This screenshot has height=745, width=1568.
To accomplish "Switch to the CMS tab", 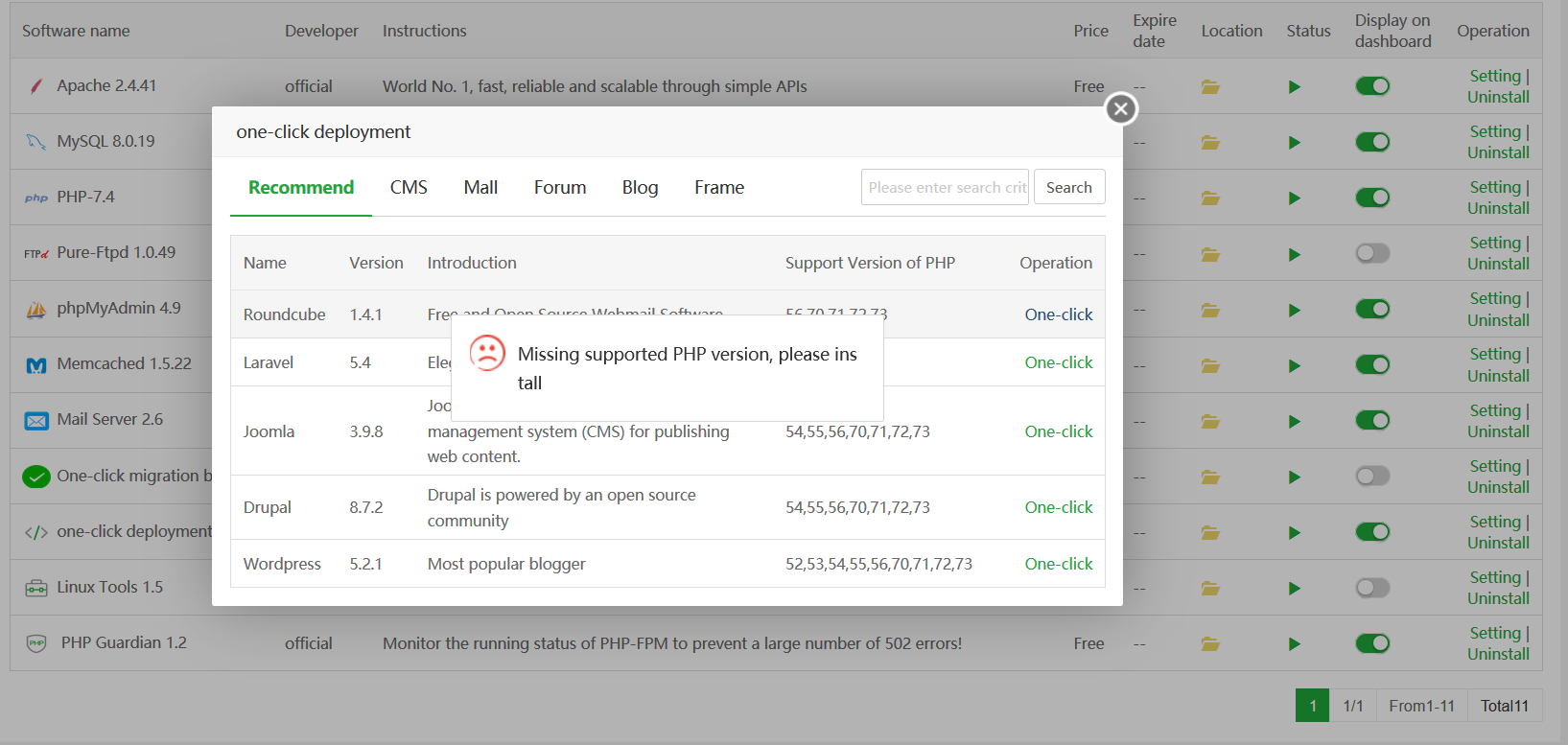I will 409,188.
